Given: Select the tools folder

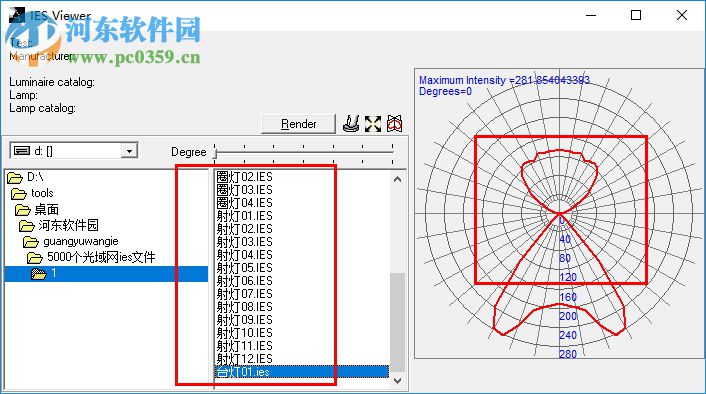Looking at the screenshot, I should pyautogui.click(x=42, y=193).
